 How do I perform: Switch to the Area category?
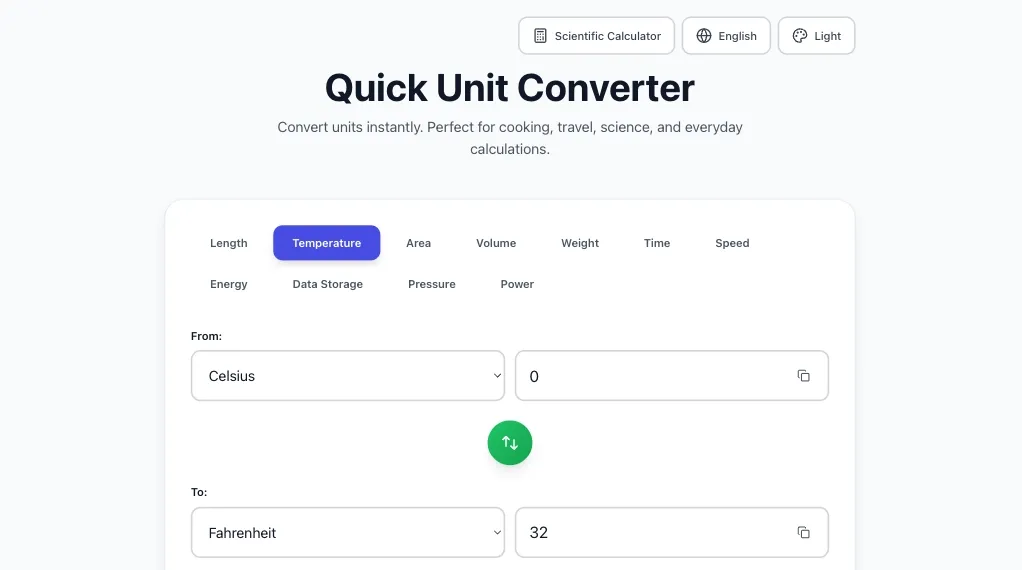point(418,243)
